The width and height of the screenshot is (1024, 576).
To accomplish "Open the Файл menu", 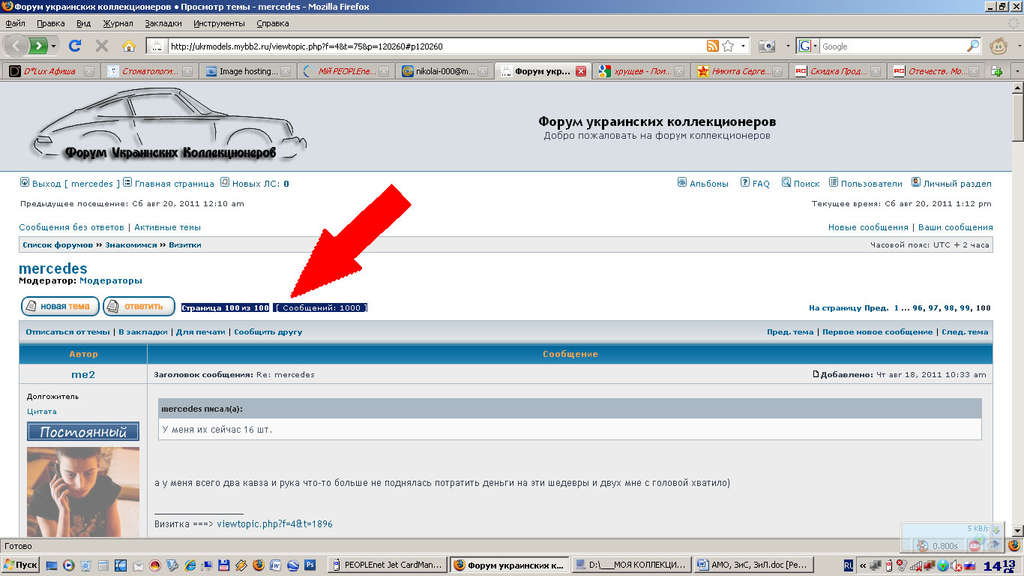I will point(15,24).
